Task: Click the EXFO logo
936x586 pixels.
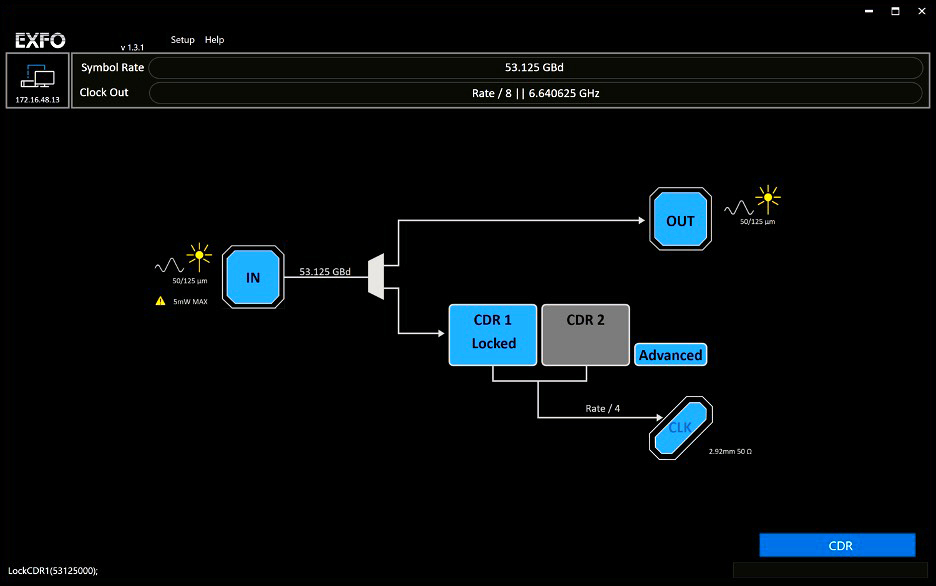Action: 40,41
